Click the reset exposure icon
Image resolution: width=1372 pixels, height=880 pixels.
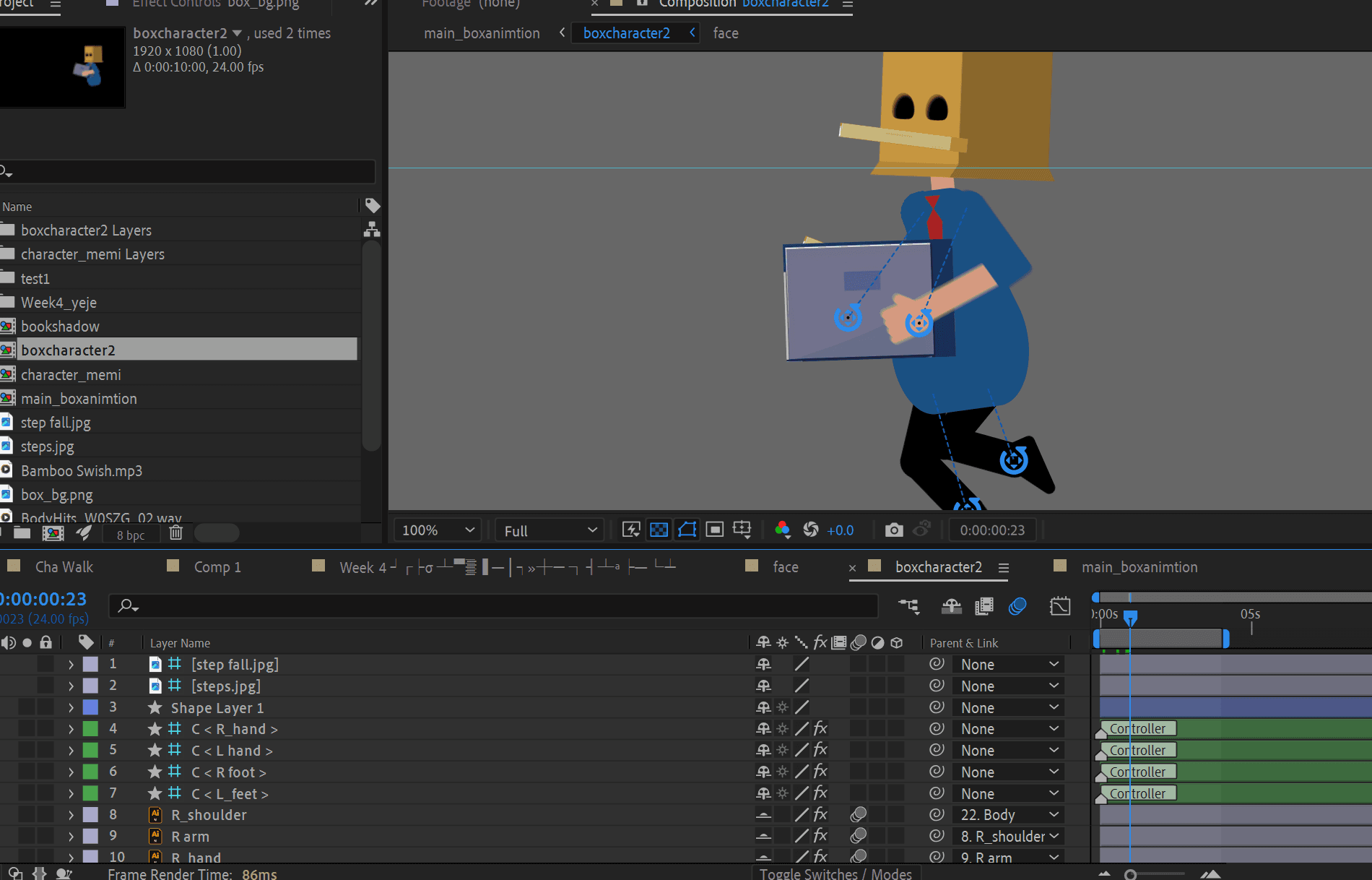pos(811,530)
